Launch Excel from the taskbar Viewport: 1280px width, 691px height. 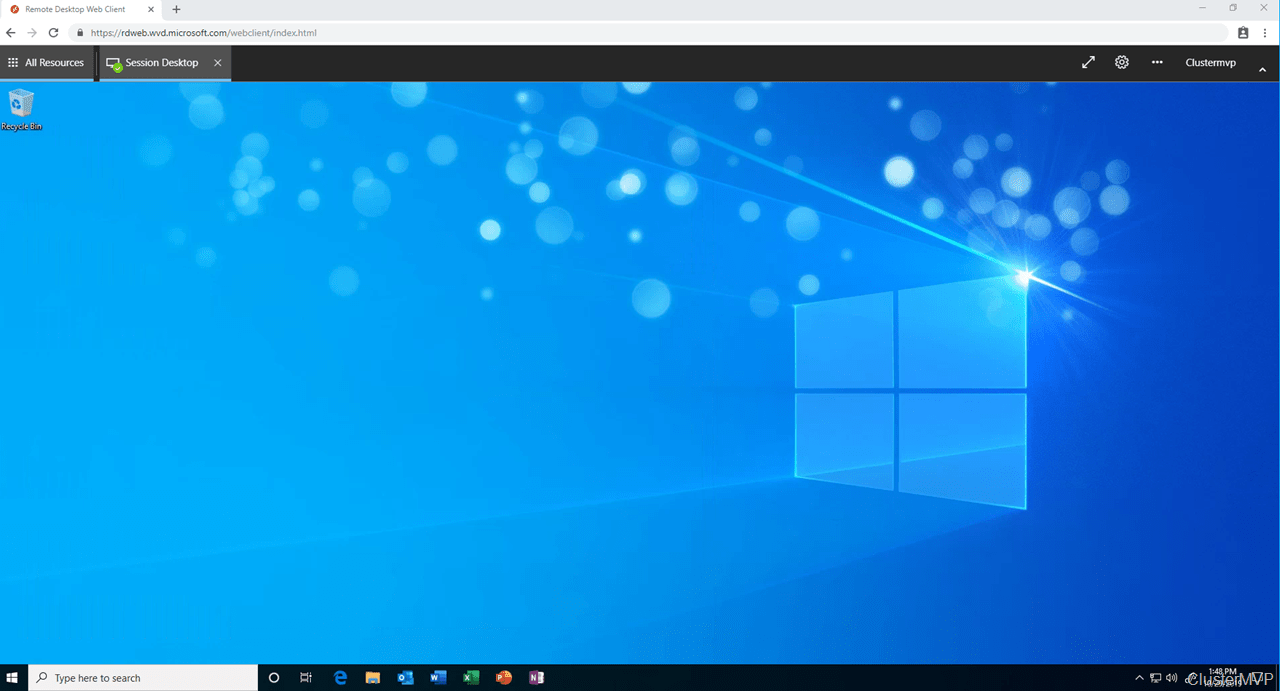coord(471,678)
